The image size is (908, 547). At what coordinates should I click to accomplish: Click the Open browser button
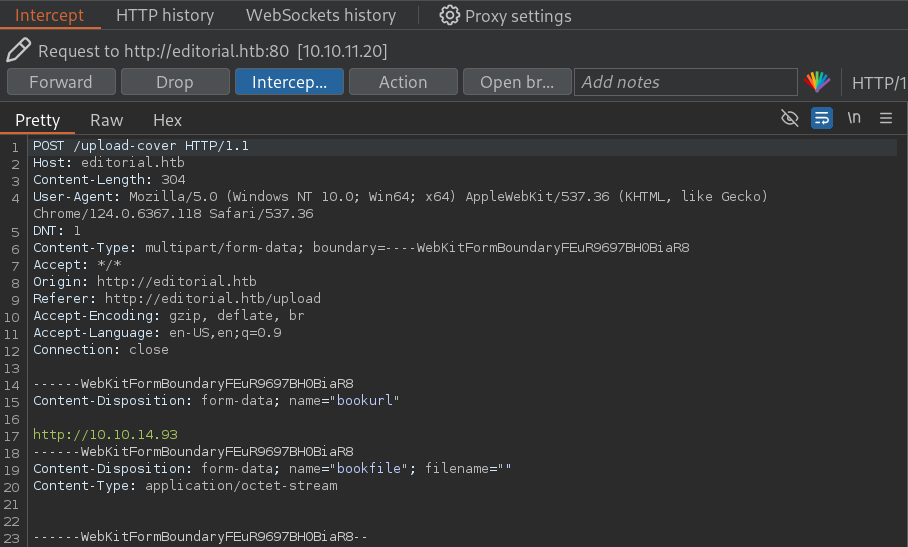coord(517,82)
